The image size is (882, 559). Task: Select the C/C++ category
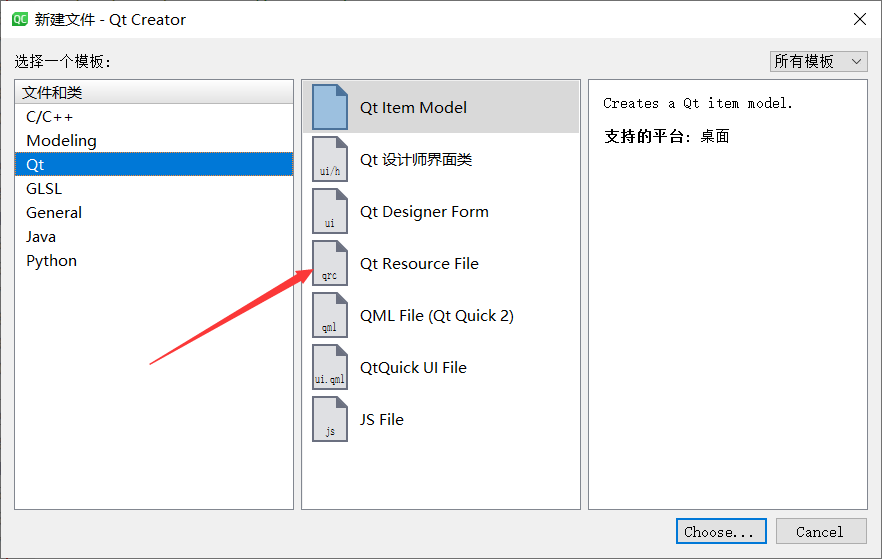pyautogui.click(x=154, y=116)
